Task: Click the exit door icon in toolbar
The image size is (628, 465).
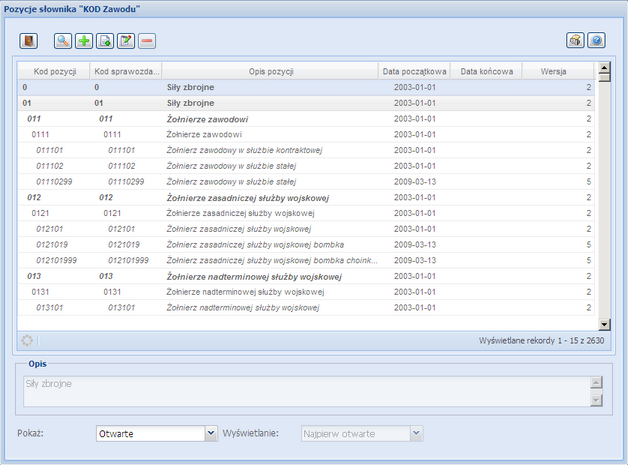Action: 29,41
